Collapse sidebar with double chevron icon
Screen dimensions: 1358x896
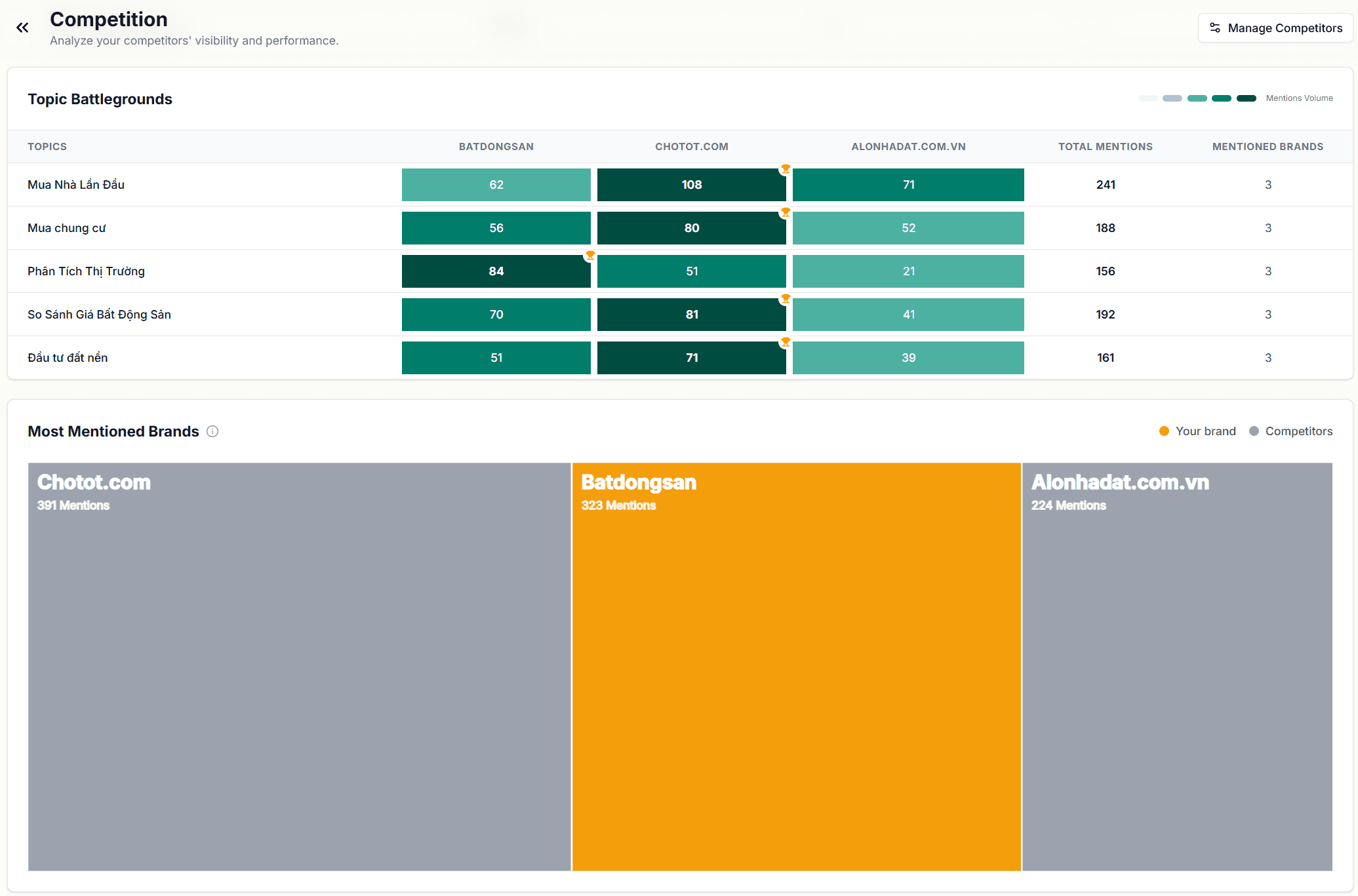pyautogui.click(x=22, y=28)
